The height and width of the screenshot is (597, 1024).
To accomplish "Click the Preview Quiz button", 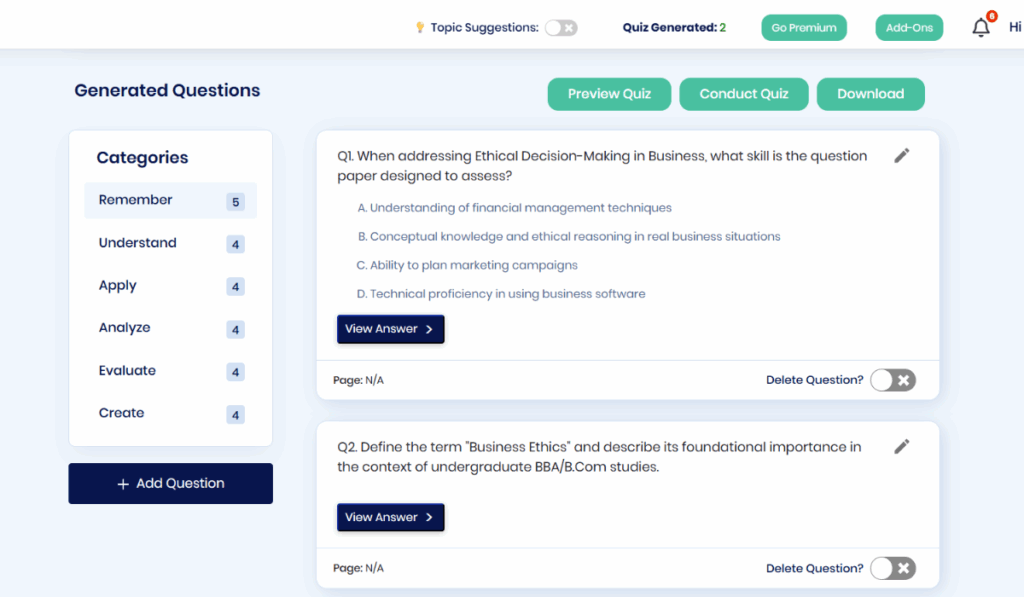I will coord(609,94).
